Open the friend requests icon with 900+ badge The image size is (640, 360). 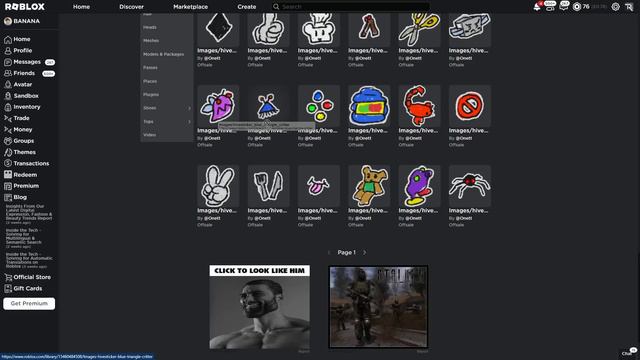(550, 7)
